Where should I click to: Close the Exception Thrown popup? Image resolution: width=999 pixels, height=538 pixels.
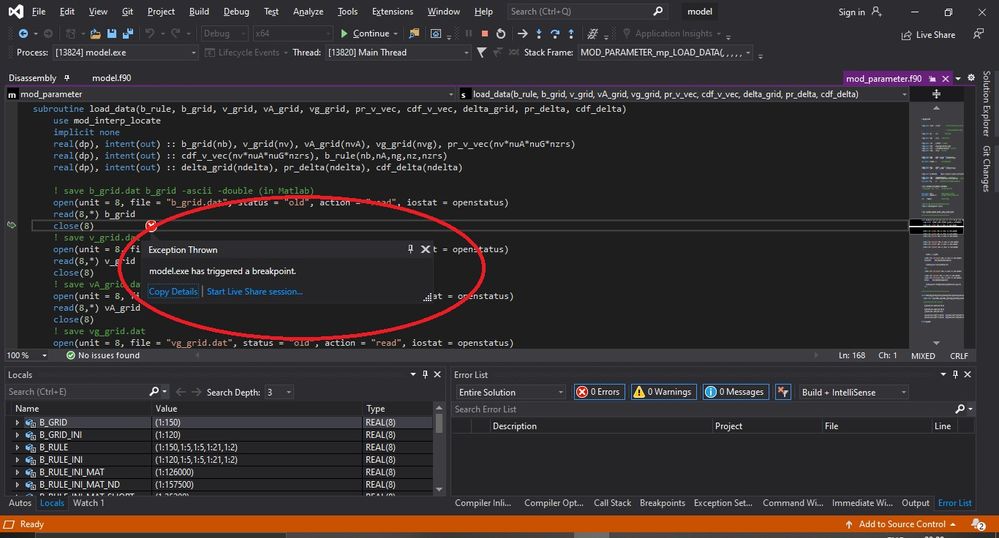426,249
